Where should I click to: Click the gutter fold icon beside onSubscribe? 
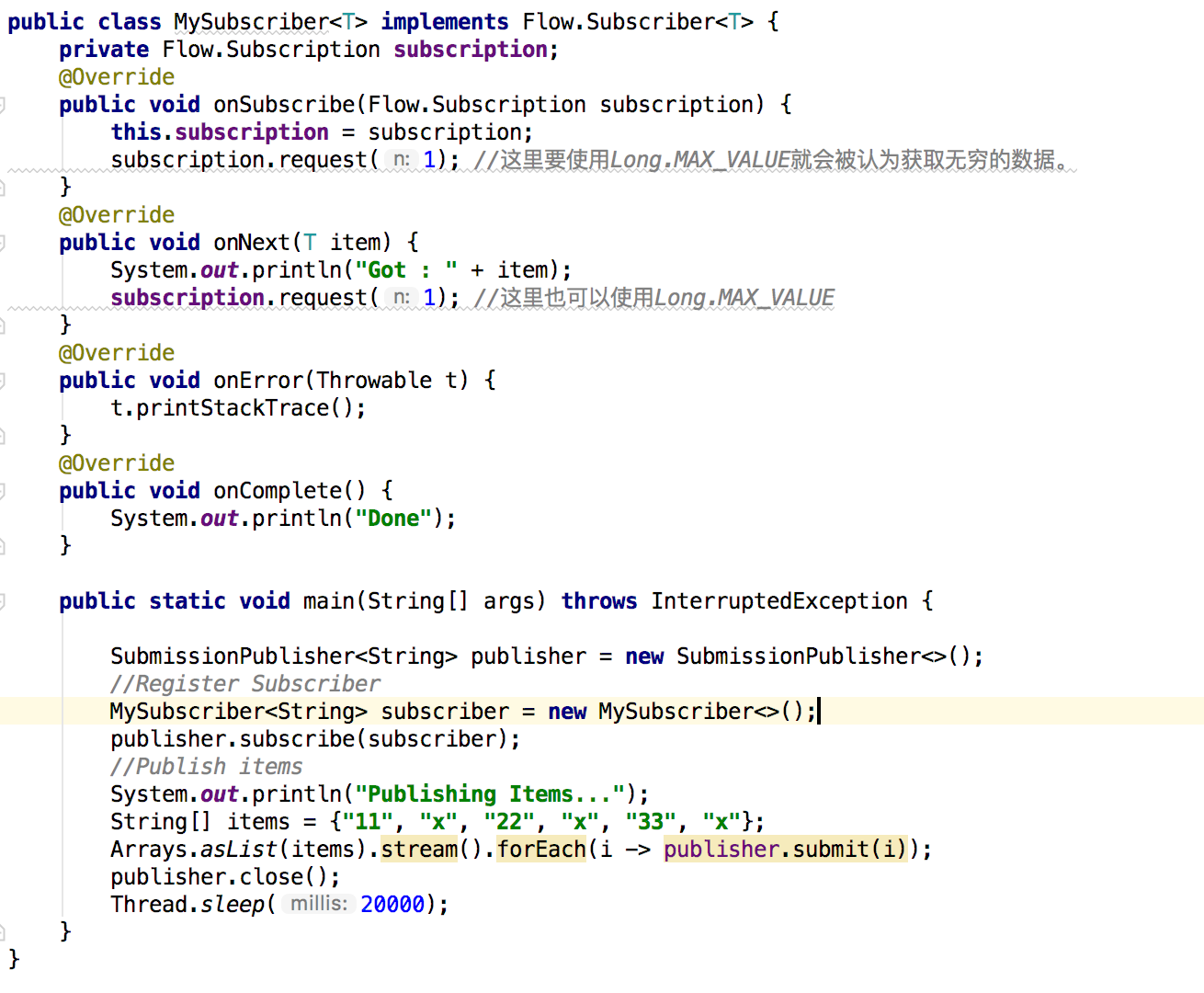coord(4,104)
